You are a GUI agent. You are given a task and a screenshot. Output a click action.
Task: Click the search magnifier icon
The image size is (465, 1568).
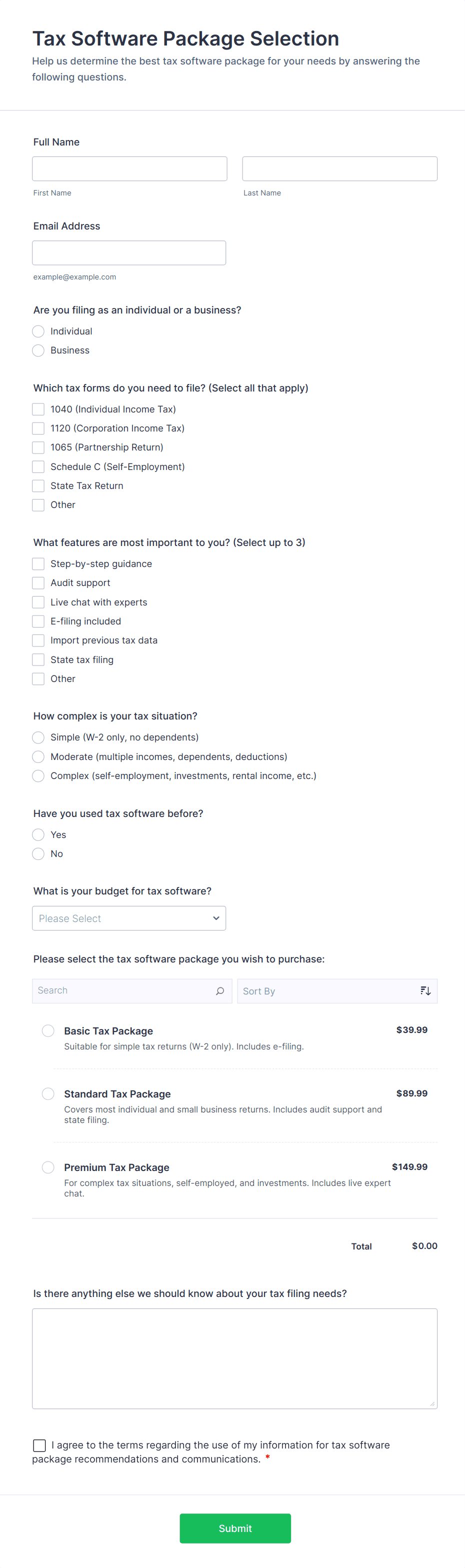pos(219,991)
